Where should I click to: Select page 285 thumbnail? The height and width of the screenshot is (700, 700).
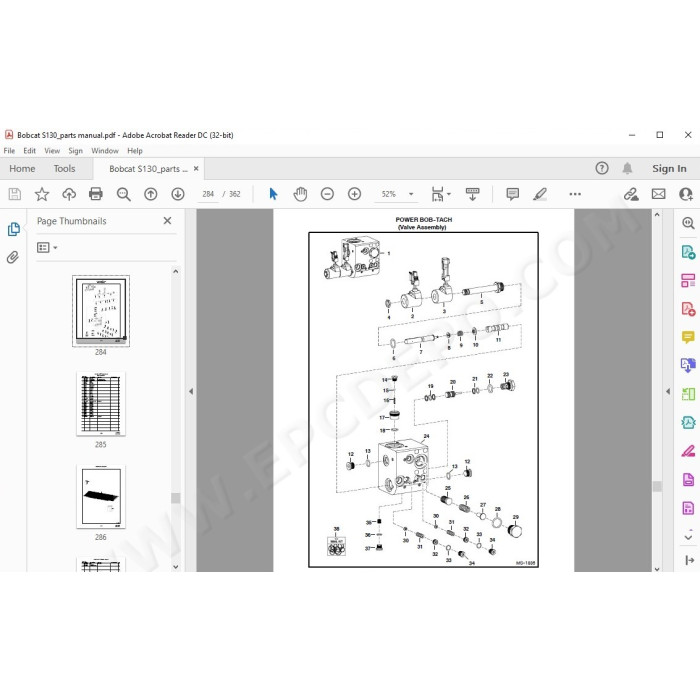[101, 404]
